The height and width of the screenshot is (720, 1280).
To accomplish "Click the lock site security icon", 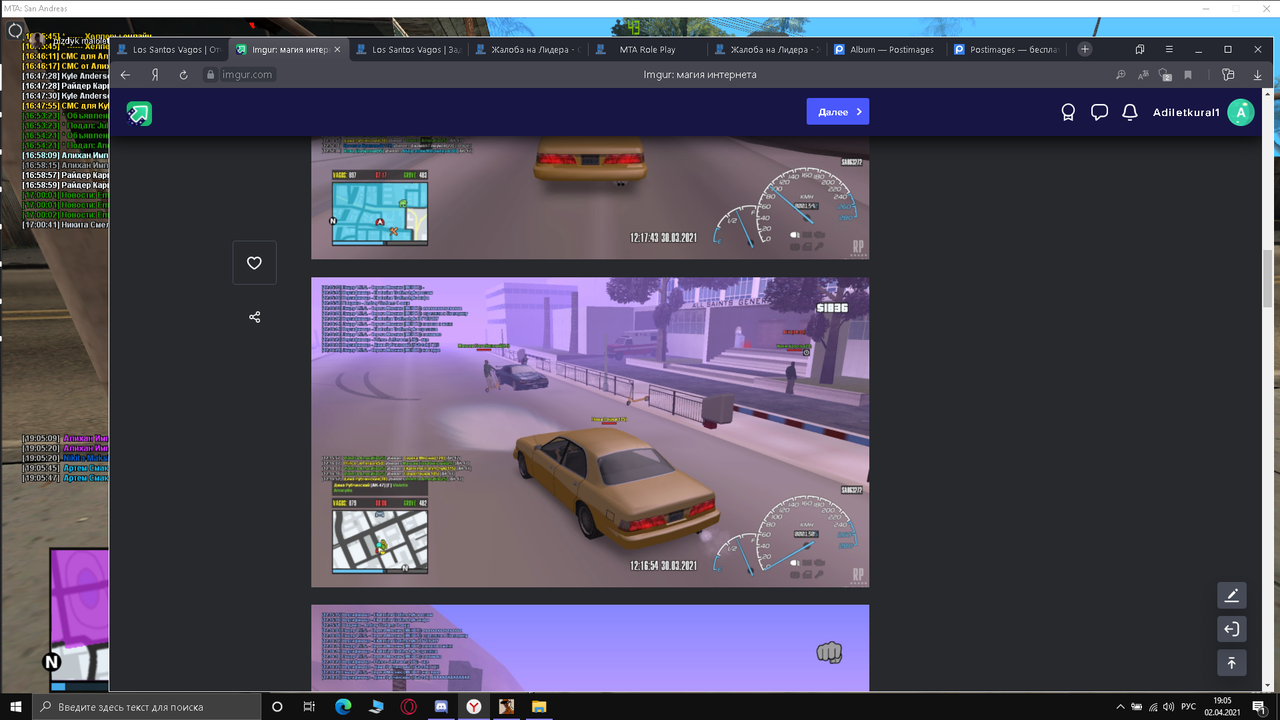I will point(210,75).
